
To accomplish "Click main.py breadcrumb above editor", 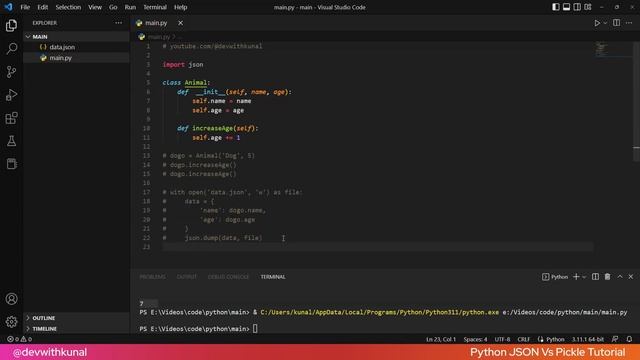I will 159,37.
